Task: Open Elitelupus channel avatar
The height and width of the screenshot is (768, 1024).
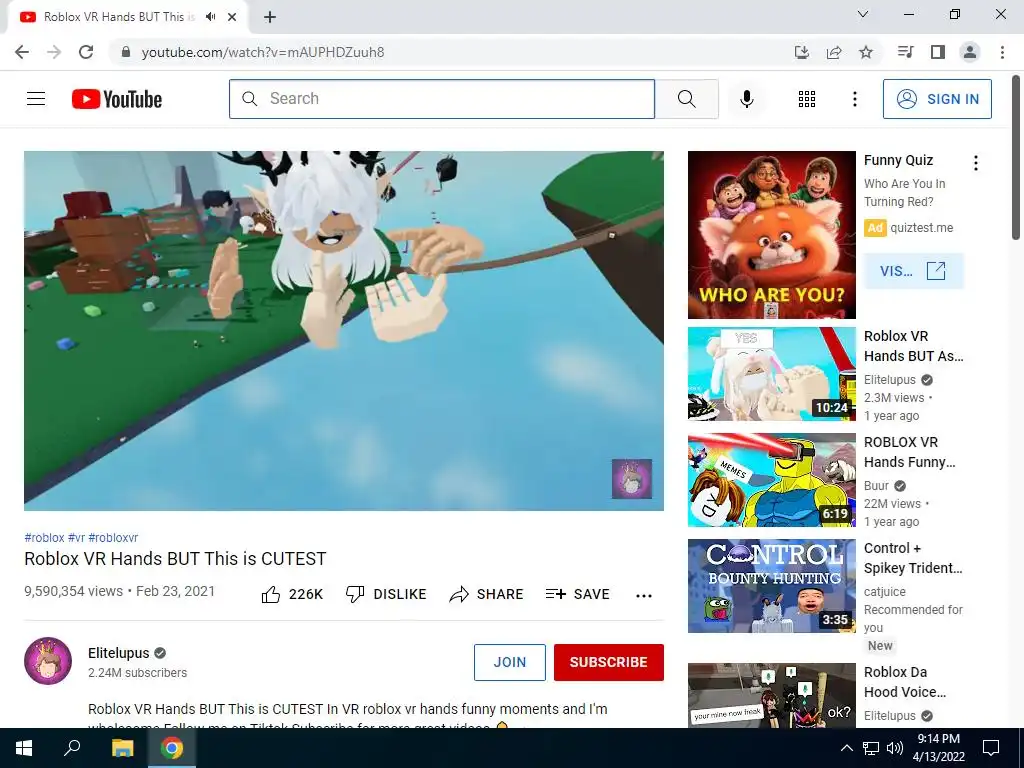Action: point(48,661)
